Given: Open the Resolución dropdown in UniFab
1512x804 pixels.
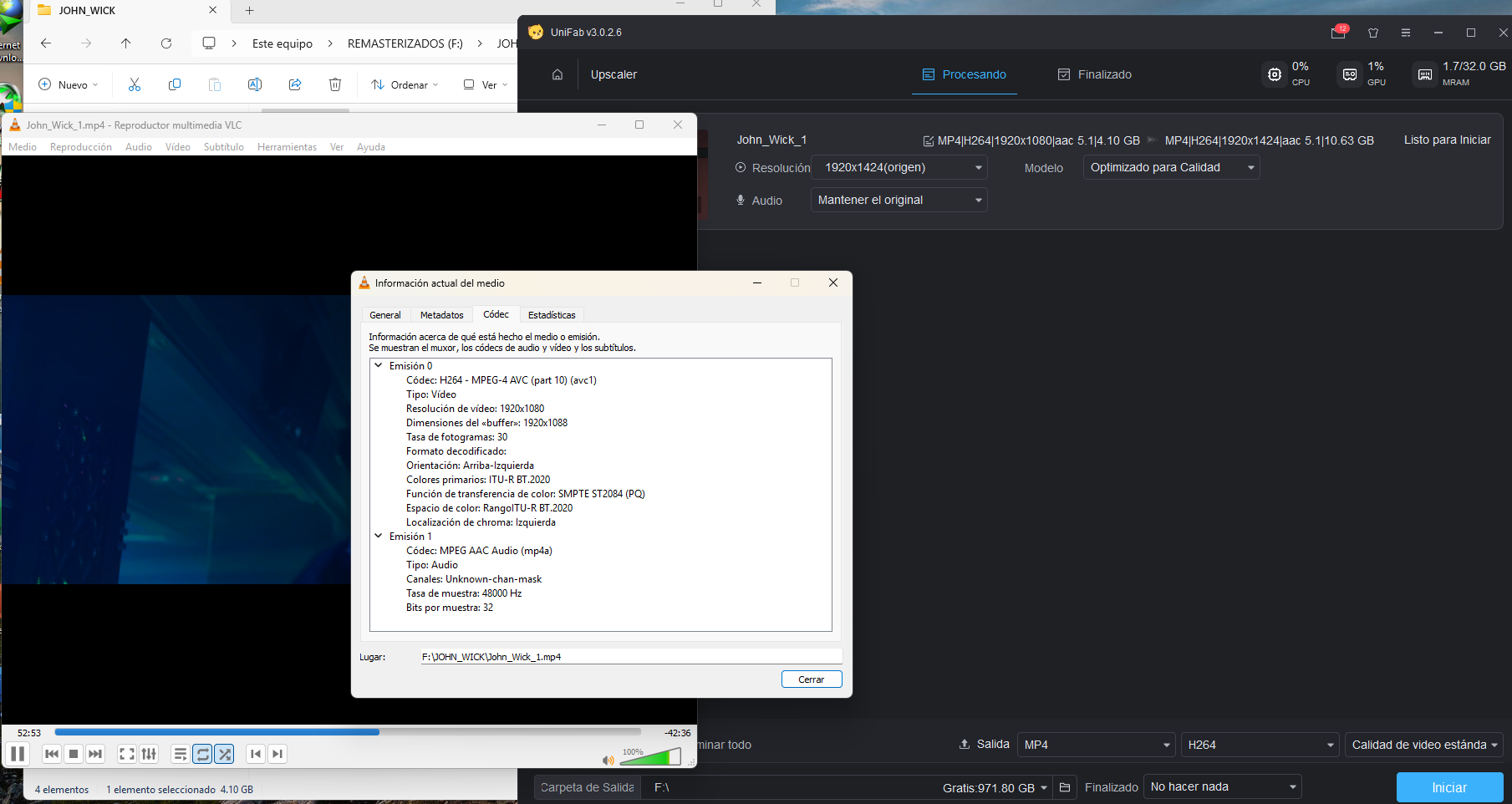Looking at the screenshot, I should tap(899, 168).
